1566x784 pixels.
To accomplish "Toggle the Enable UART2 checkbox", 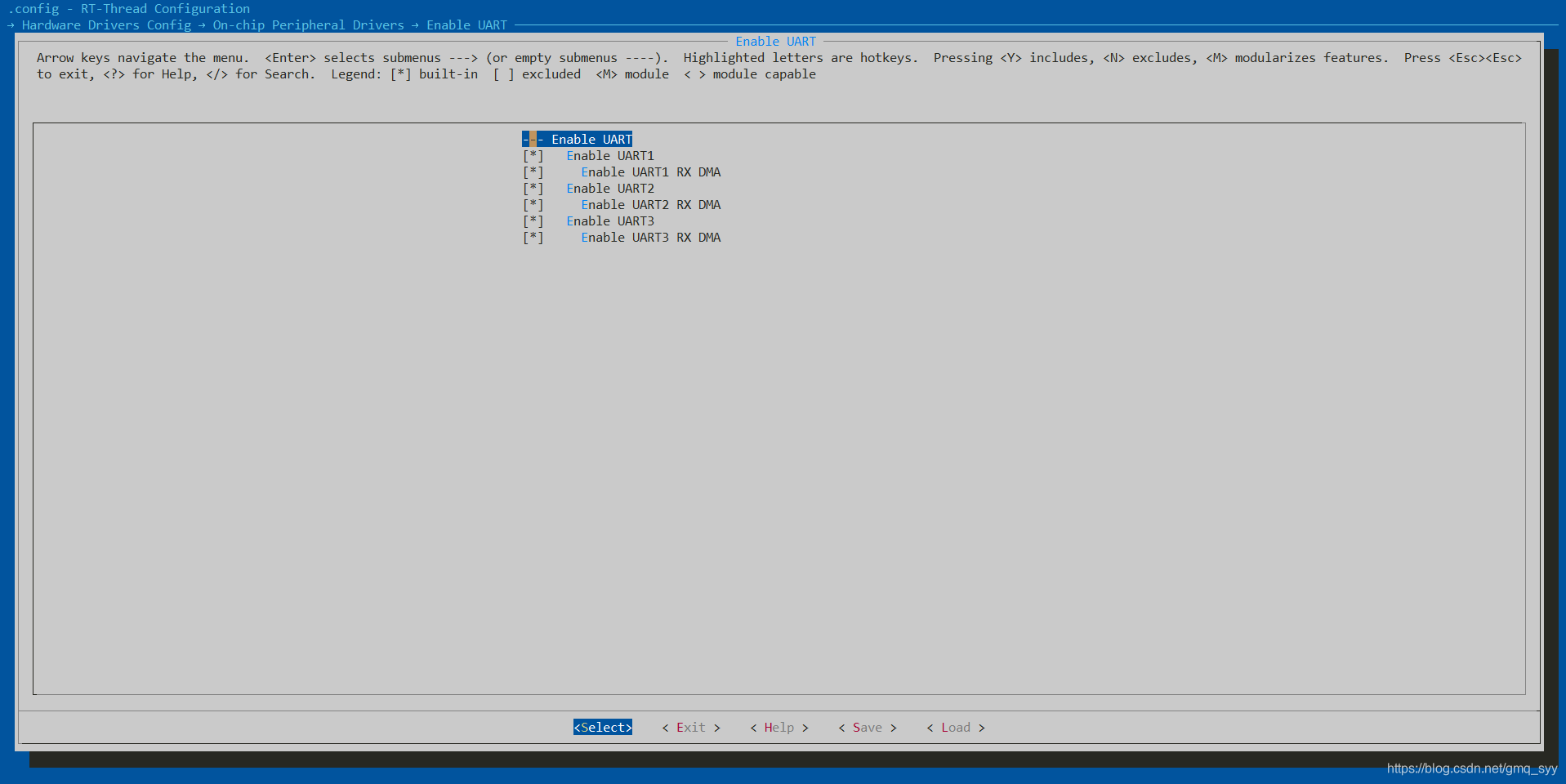I will [533, 188].
